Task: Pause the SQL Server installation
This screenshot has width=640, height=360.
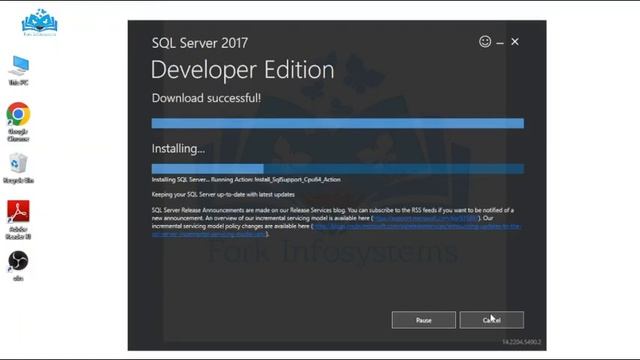Action: [424, 320]
